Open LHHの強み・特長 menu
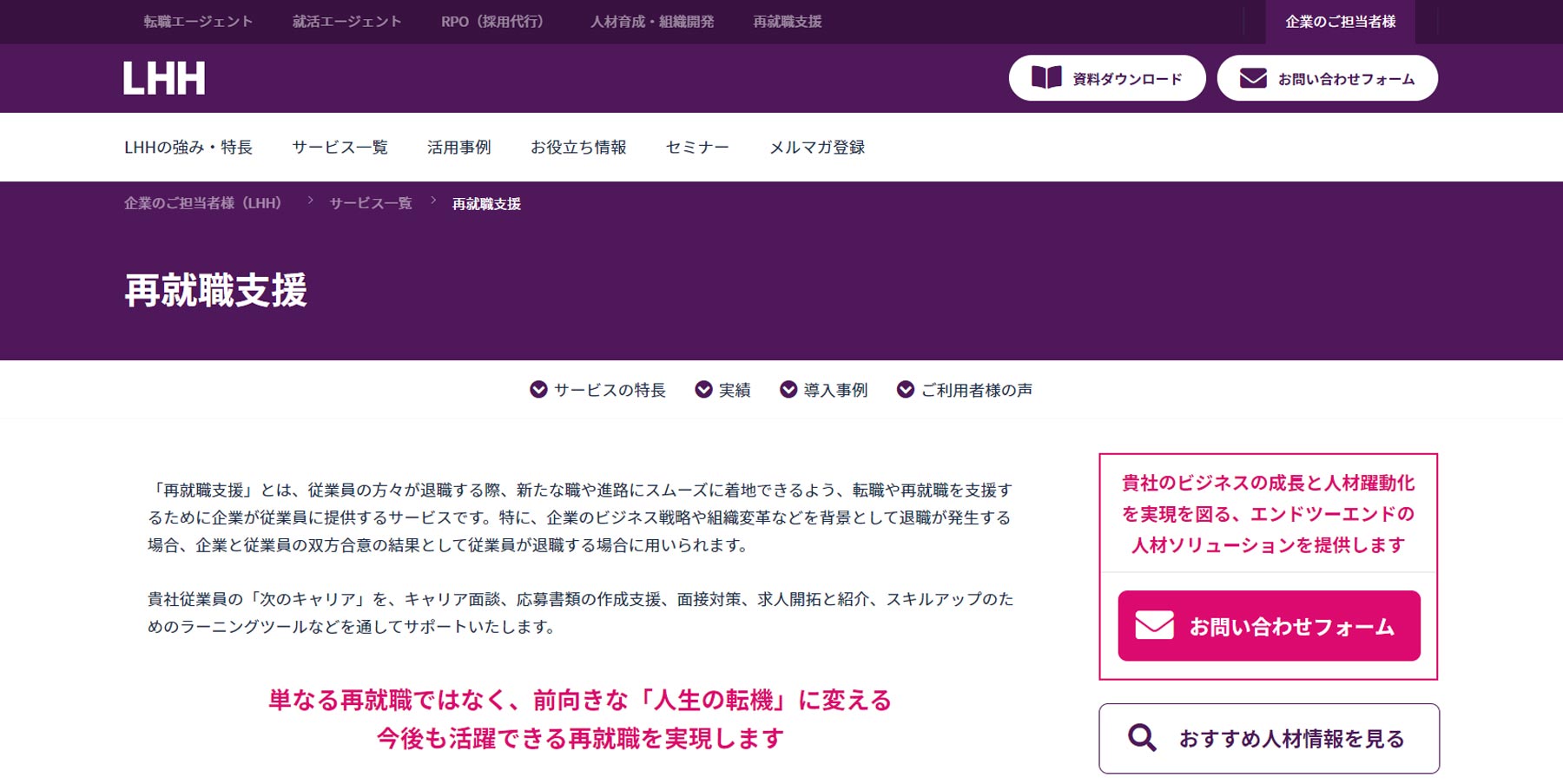Viewport: 1563px width, 784px height. [188, 148]
